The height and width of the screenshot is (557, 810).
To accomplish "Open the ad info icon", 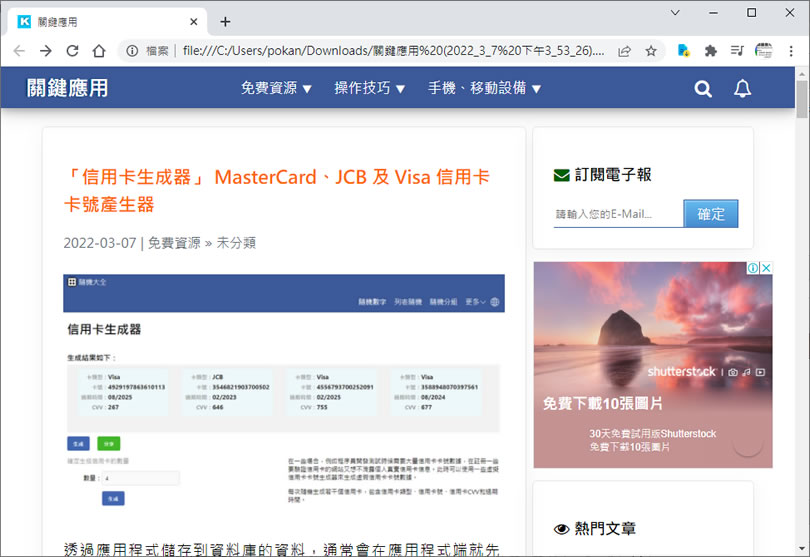I will (753, 268).
